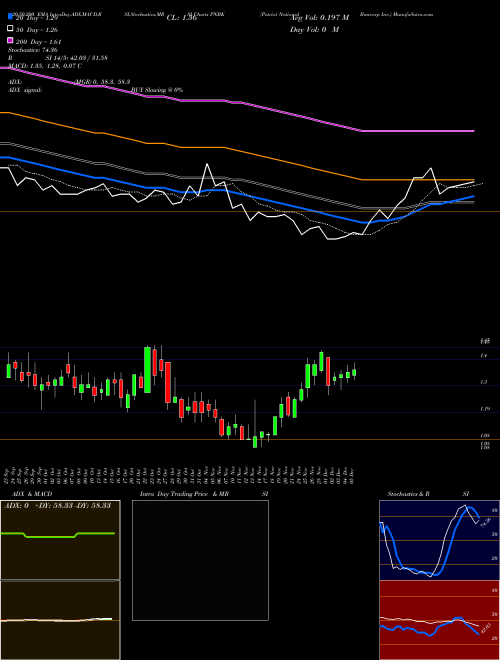Click the 'BUY Slowing @ 0%' signal text
The width and height of the screenshot is (500, 660).
[157, 90]
